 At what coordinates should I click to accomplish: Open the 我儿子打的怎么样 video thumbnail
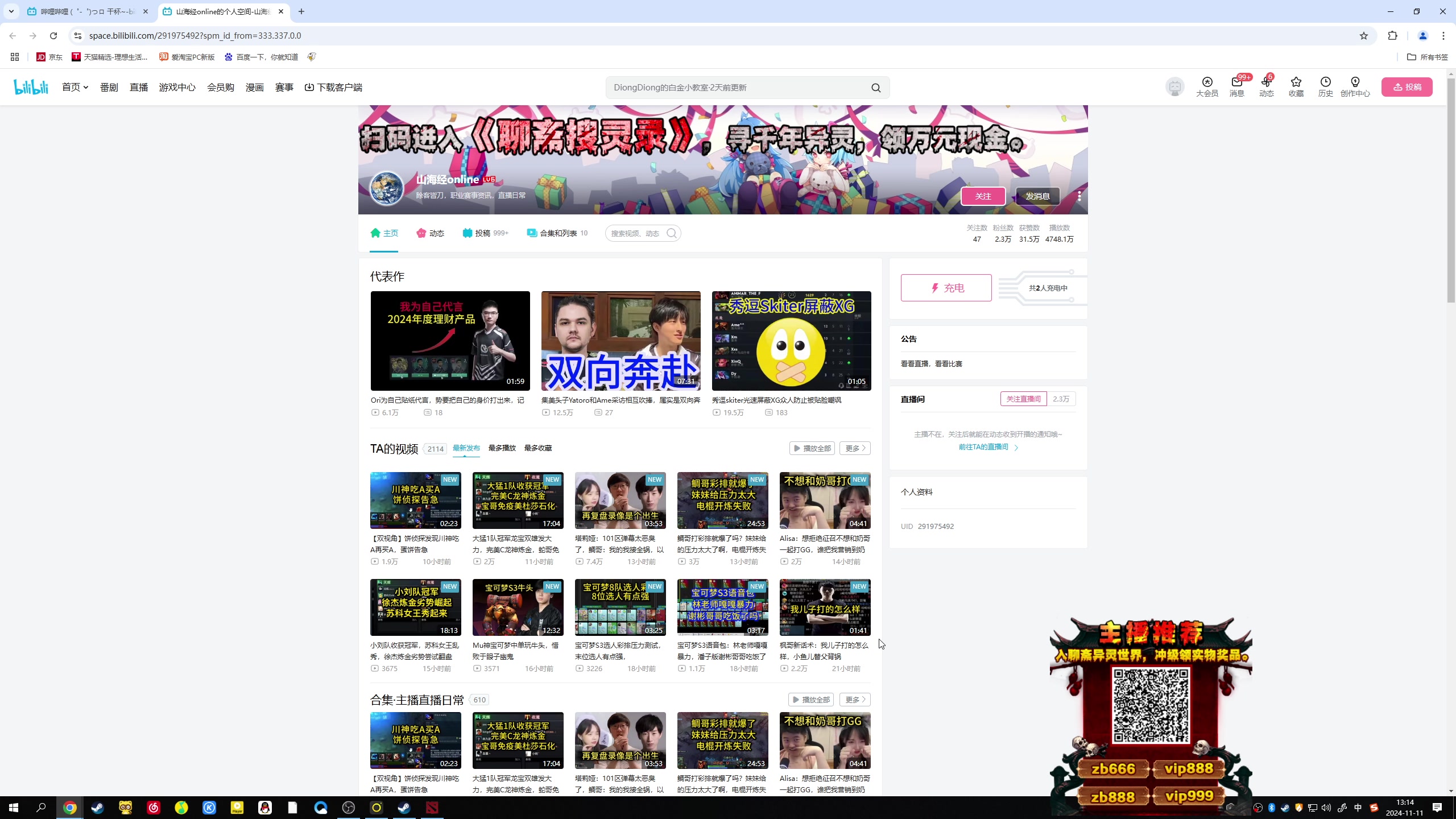click(825, 607)
